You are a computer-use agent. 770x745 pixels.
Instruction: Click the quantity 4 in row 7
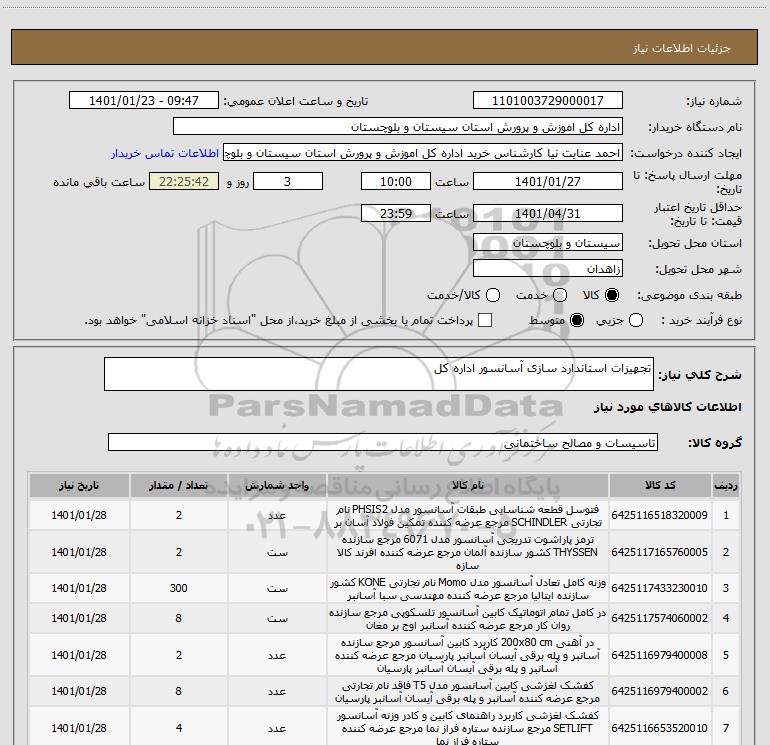tap(178, 728)
